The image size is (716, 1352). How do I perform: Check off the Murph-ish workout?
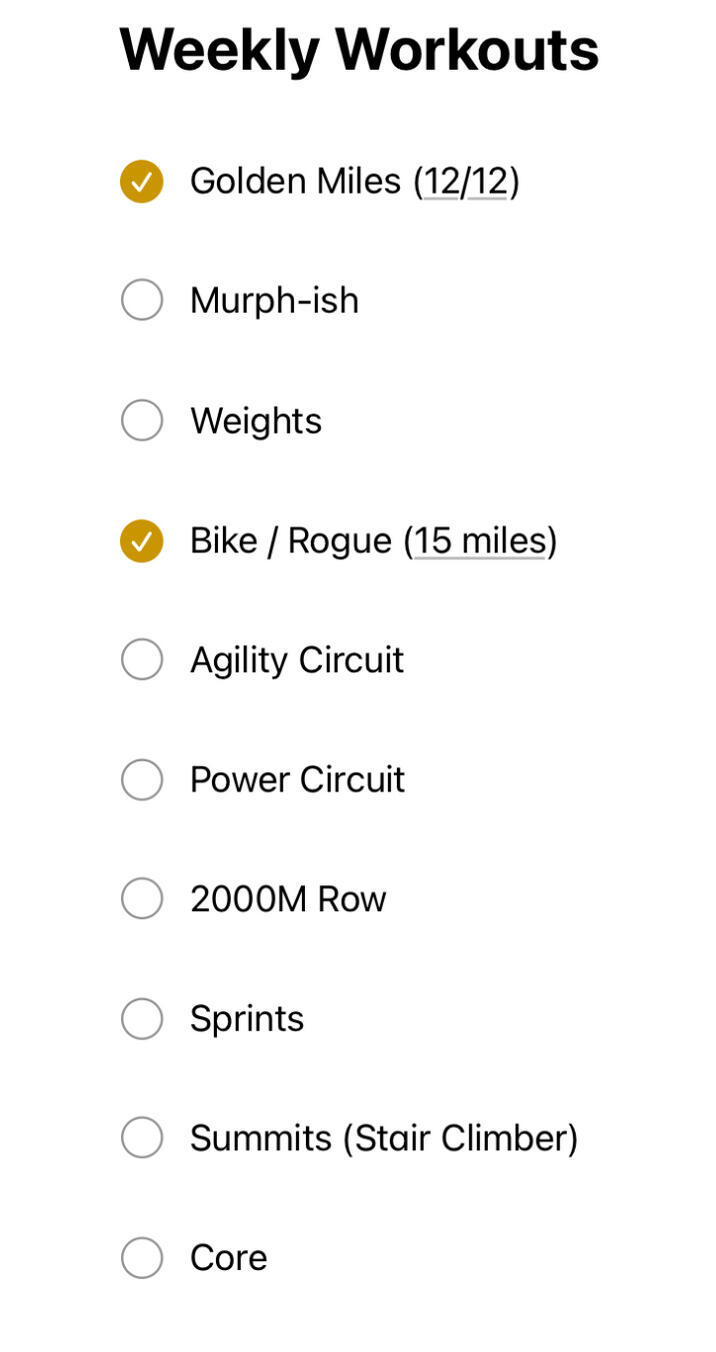click(141, 299)
